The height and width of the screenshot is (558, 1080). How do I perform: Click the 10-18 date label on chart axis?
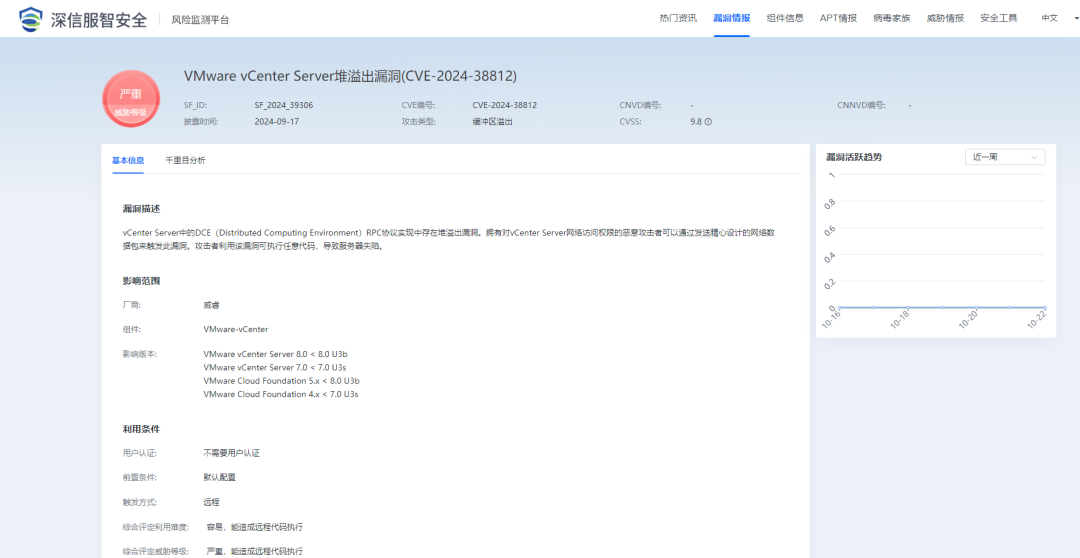tap(900, 320)
